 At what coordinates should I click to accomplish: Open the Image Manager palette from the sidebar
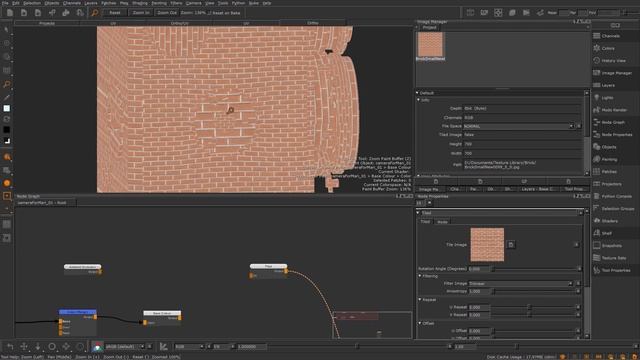point(616,73)
